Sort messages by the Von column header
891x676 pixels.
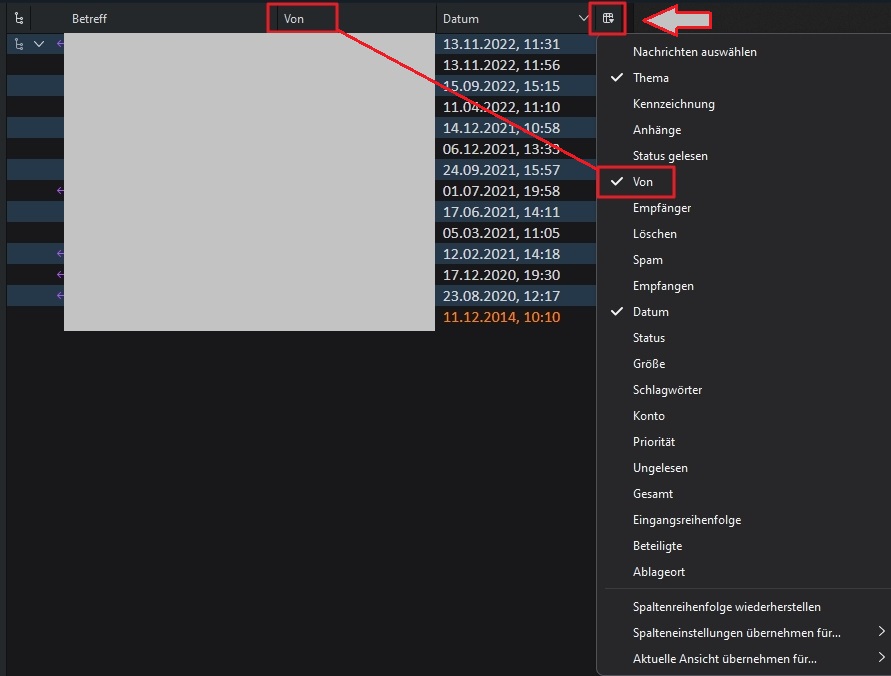[x=294, y=19]
